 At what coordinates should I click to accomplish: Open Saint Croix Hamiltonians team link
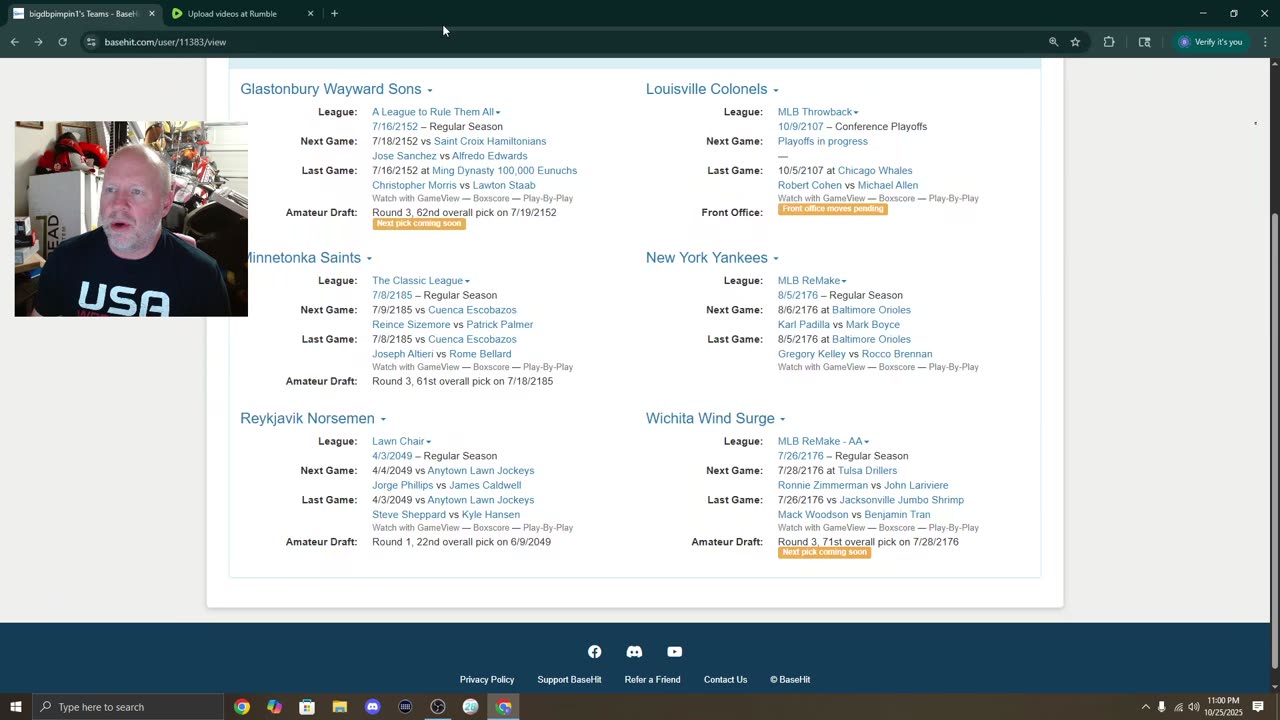490,142
